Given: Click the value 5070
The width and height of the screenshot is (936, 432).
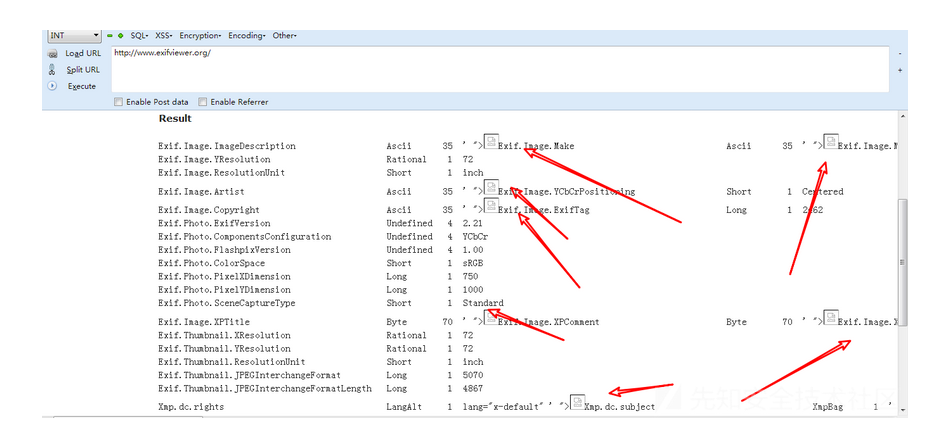Looking at the screenshot, I should click(473, 375).
